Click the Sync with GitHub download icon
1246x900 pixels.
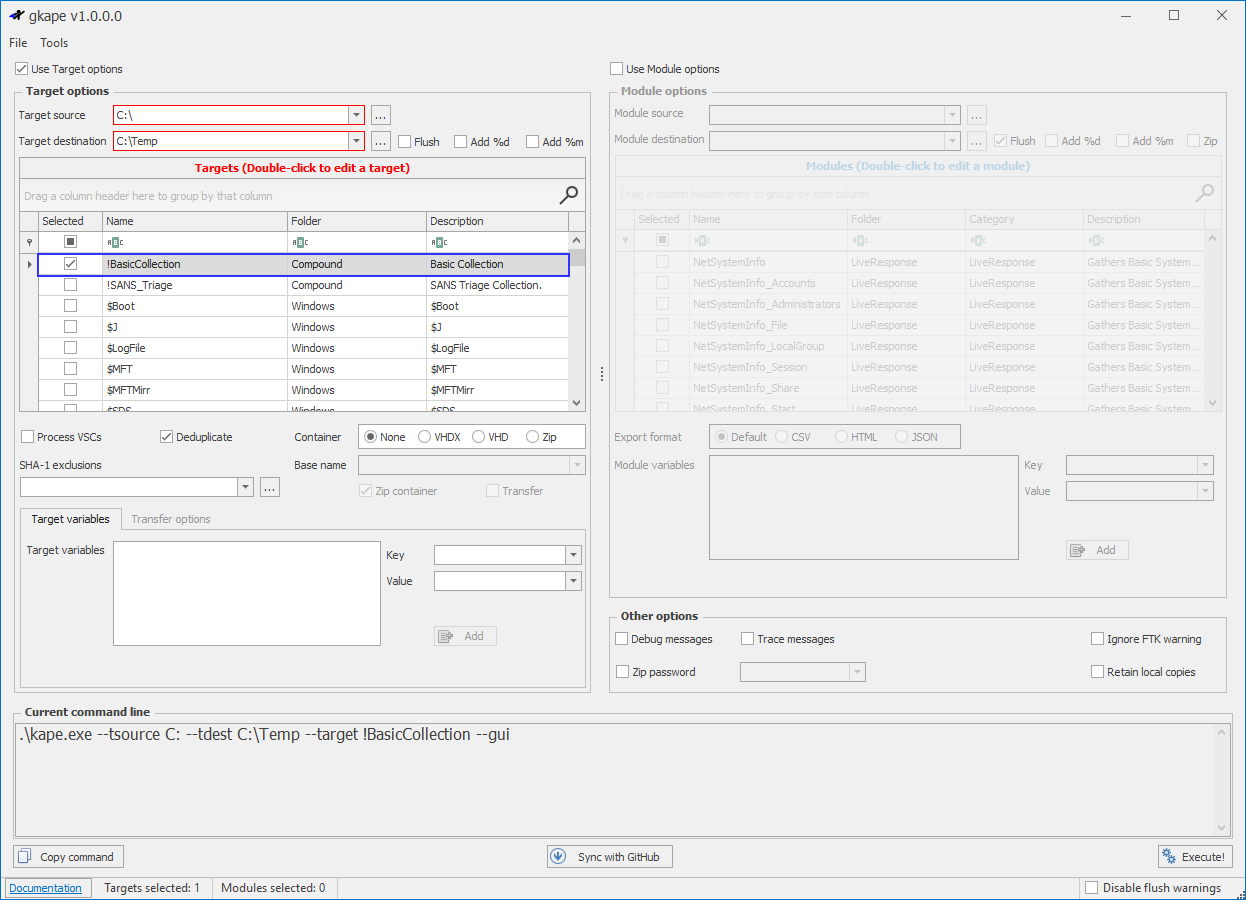coord(559,856)
